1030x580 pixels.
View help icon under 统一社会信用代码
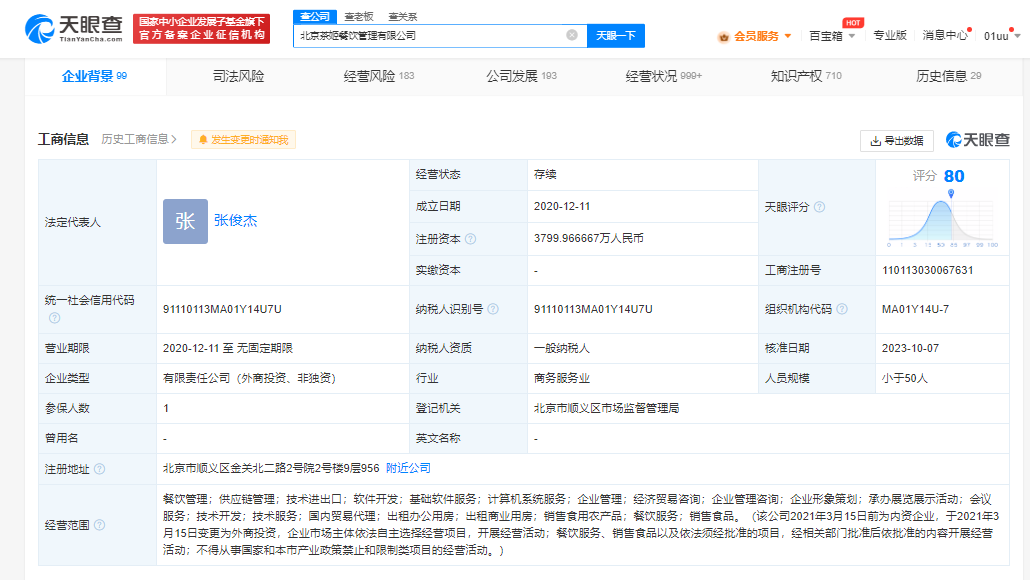(x=55, y=318)
